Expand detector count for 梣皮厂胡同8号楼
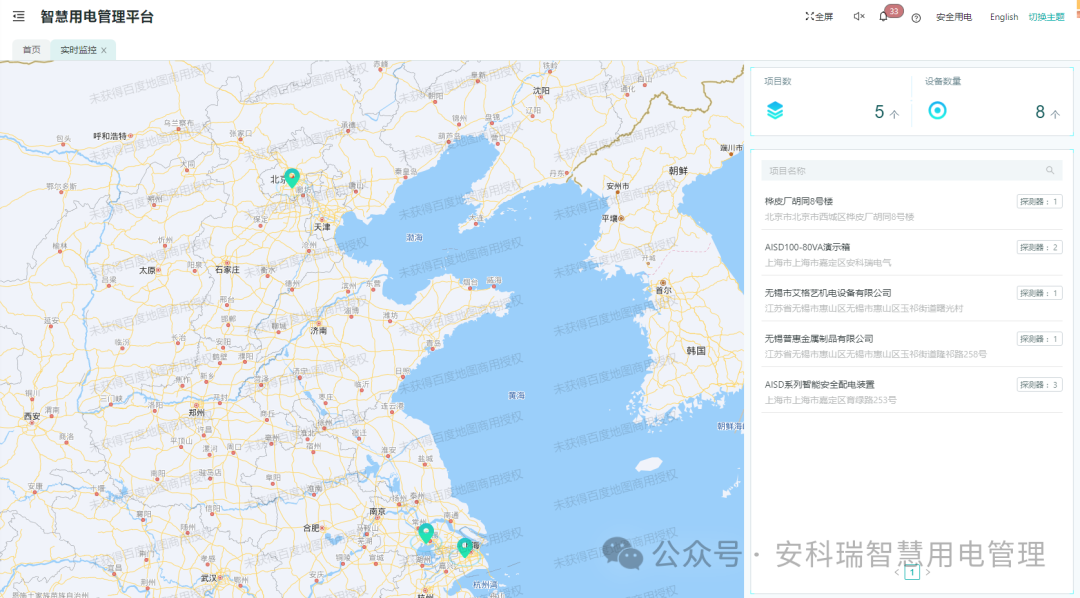 [x=1038, y=200]
